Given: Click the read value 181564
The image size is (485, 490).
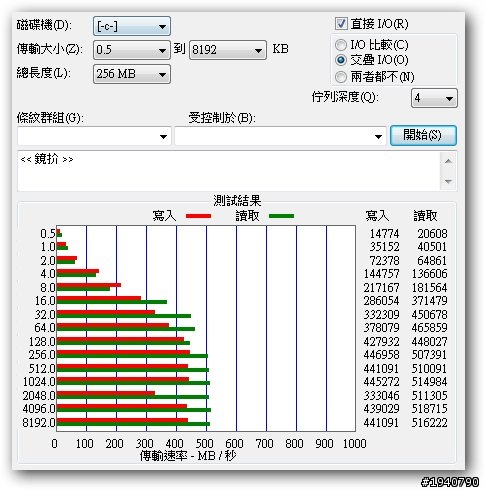Looking at the screenshot, I should 429,288.
